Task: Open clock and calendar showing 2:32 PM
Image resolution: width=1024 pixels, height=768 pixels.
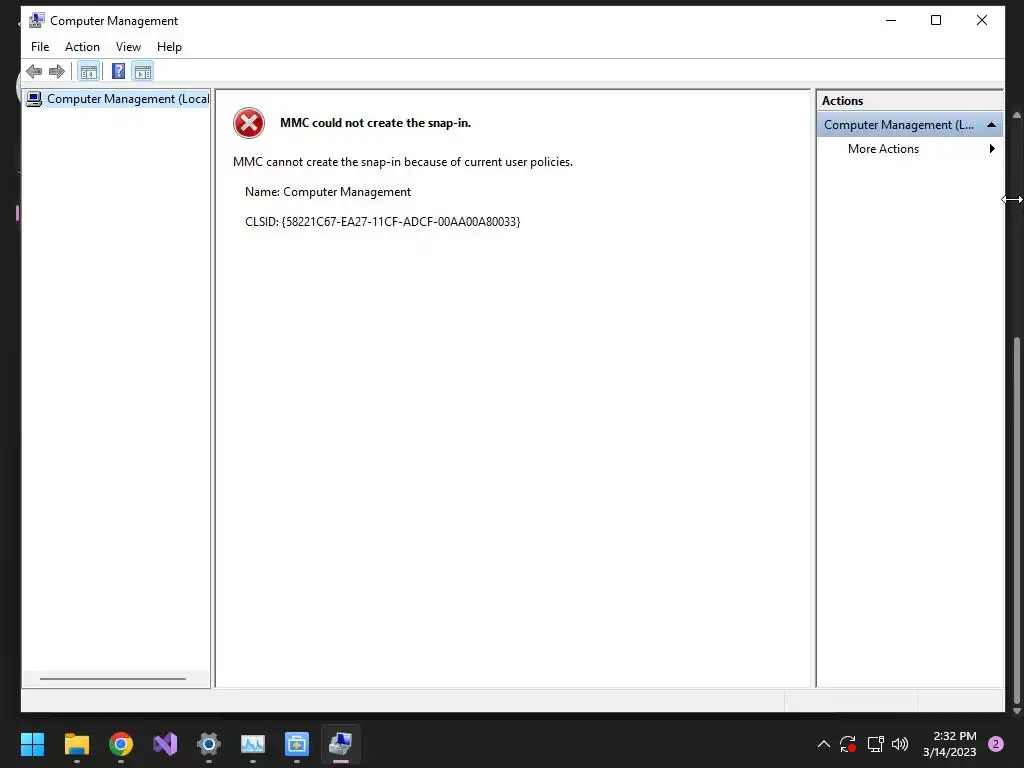Action: coord(950,744)
